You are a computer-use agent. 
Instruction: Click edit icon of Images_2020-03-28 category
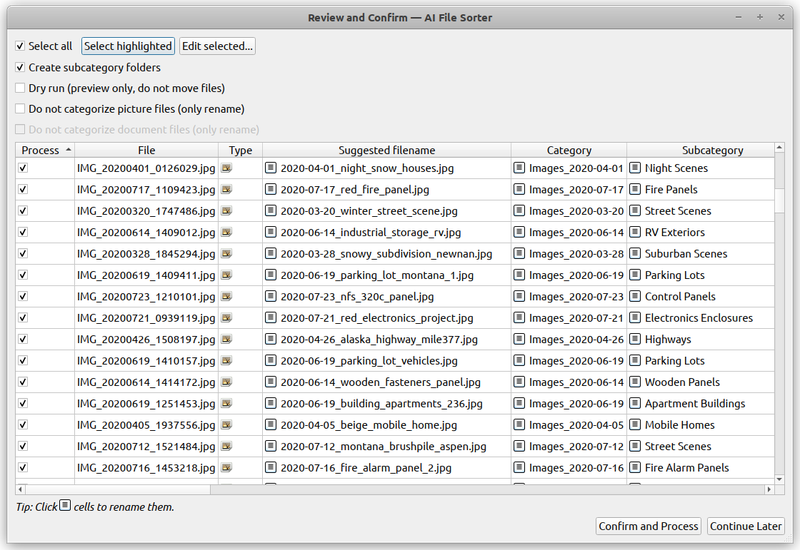pyautogui.click(x=519, y=254)
